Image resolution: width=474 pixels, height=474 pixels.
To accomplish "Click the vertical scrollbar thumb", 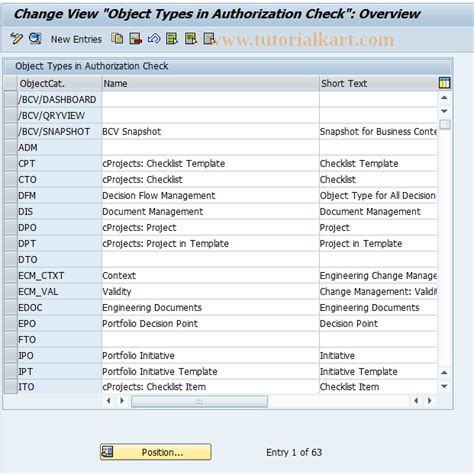I will coord(444,124).
